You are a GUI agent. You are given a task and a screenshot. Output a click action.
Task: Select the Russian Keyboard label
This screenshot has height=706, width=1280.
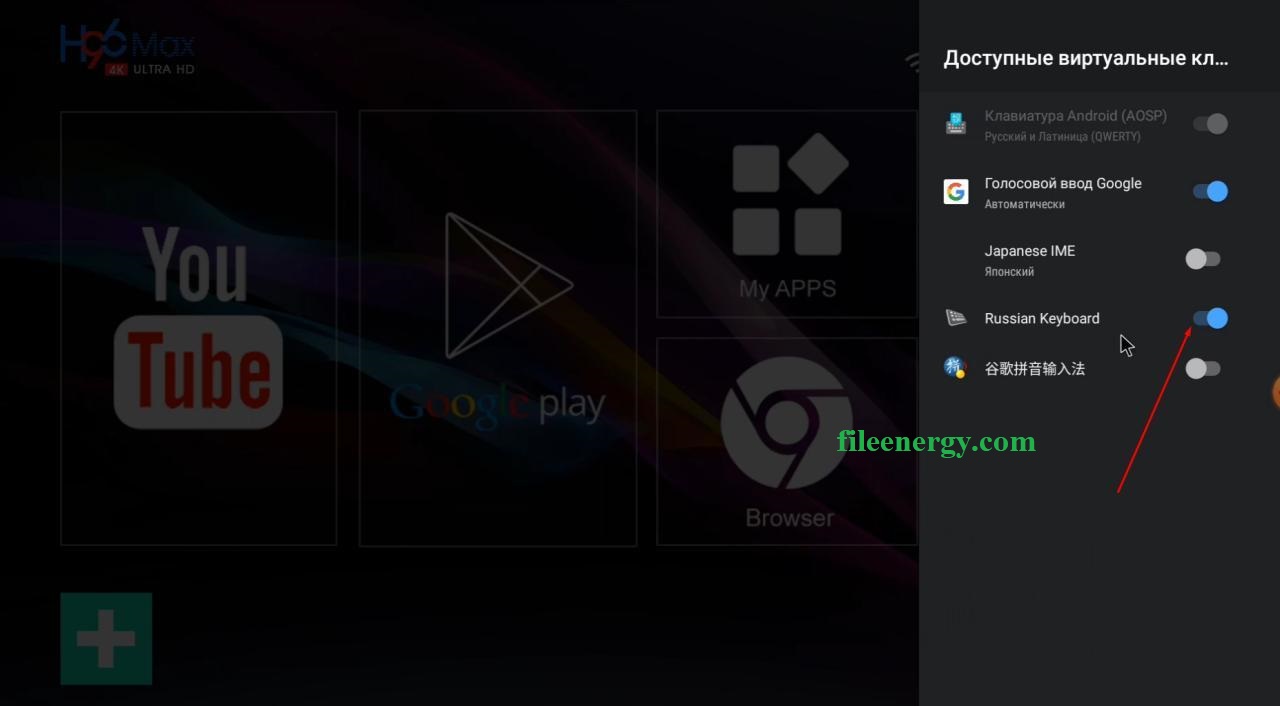[1042, 318]
